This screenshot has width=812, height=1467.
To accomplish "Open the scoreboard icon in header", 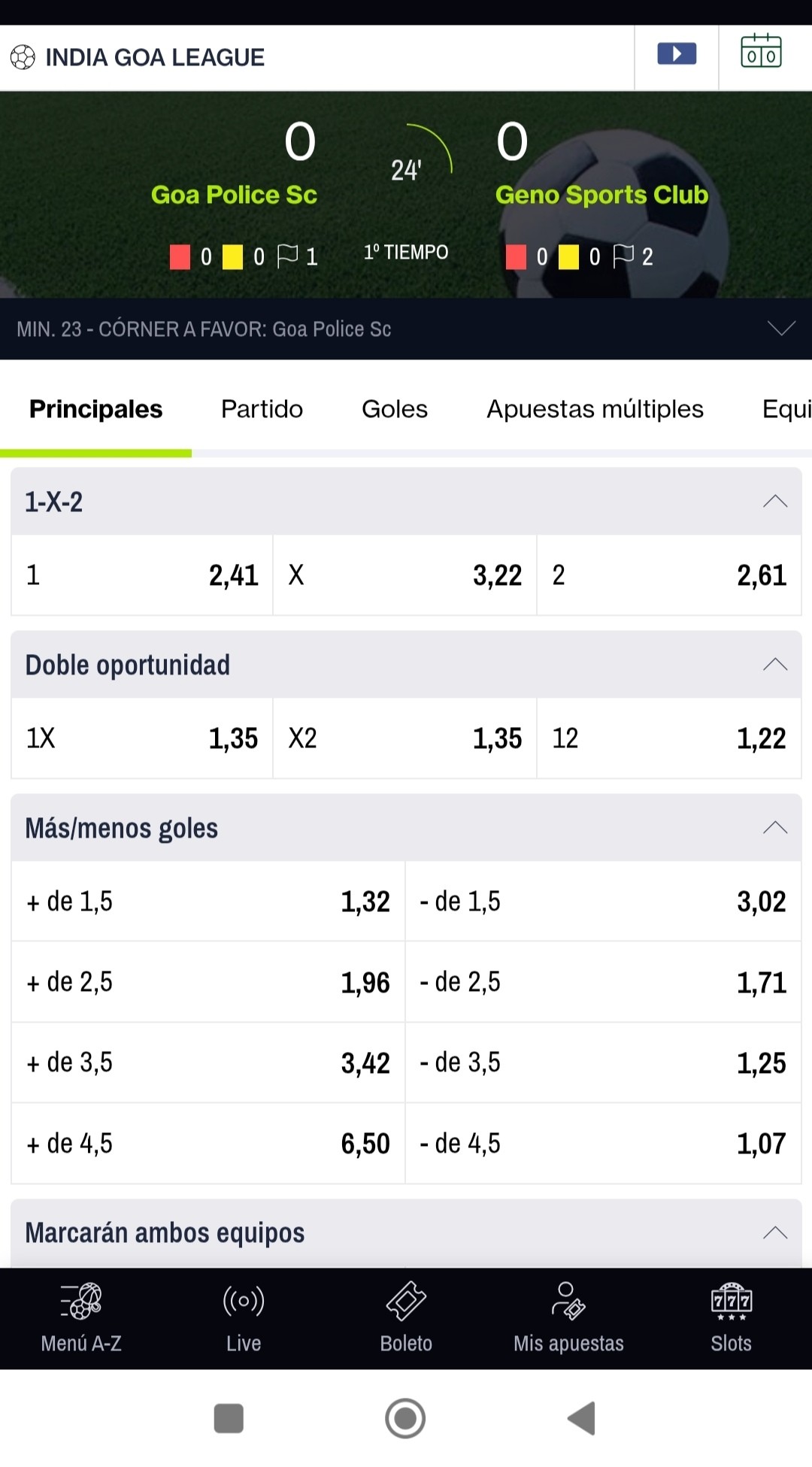I will click(x=761, y=52).
